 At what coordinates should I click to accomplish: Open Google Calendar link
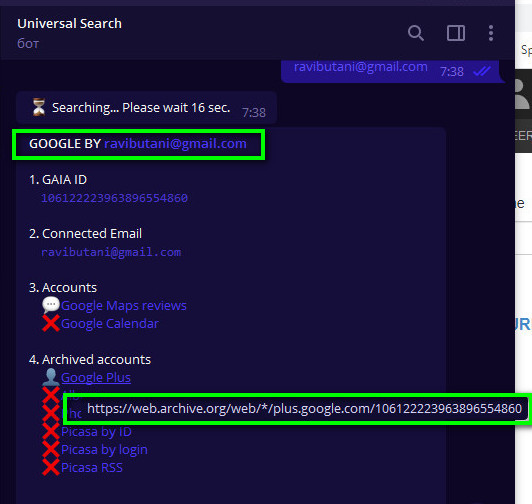coord(110,323)
